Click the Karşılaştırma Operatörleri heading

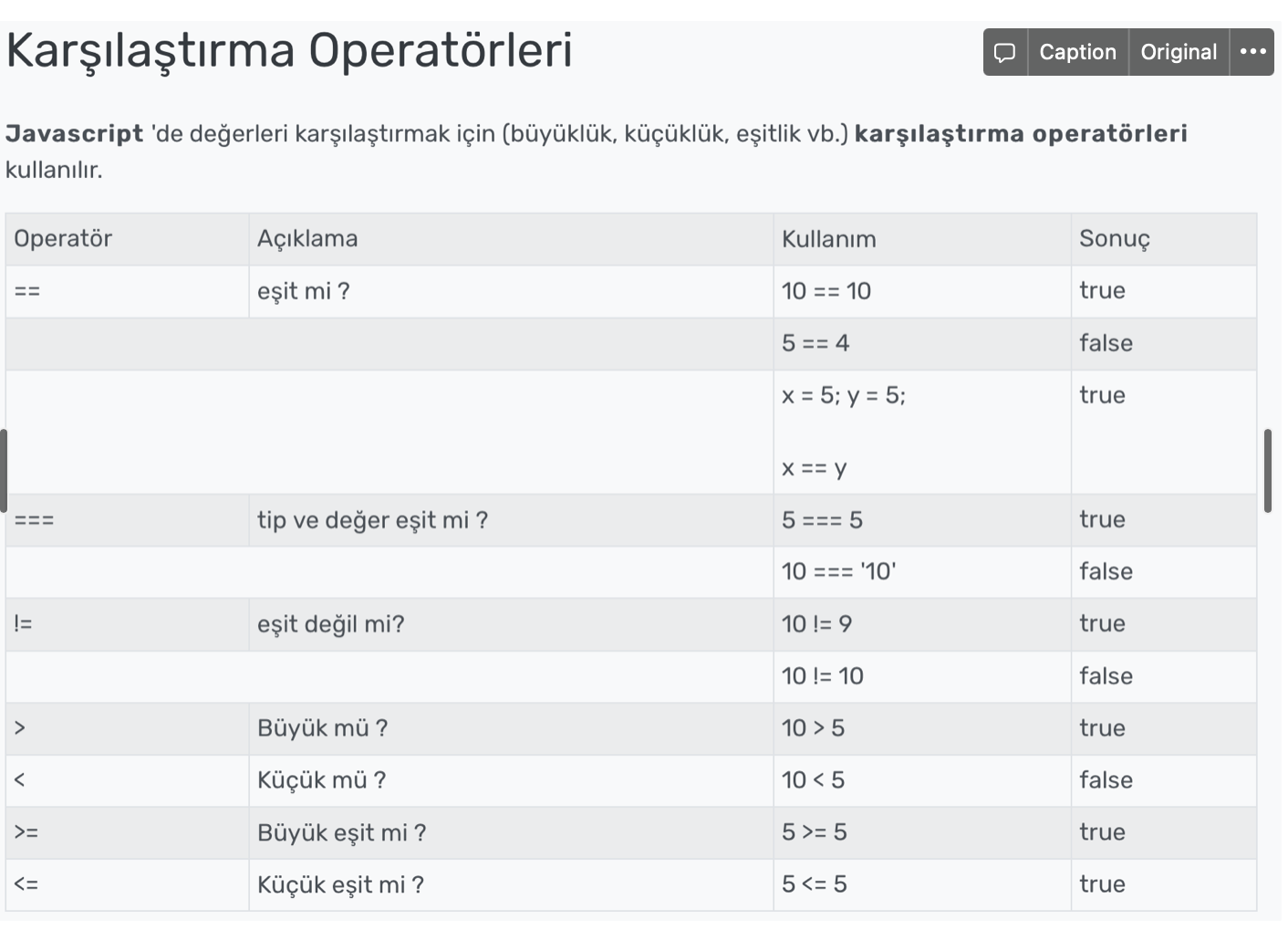click(x=289, y=51)
